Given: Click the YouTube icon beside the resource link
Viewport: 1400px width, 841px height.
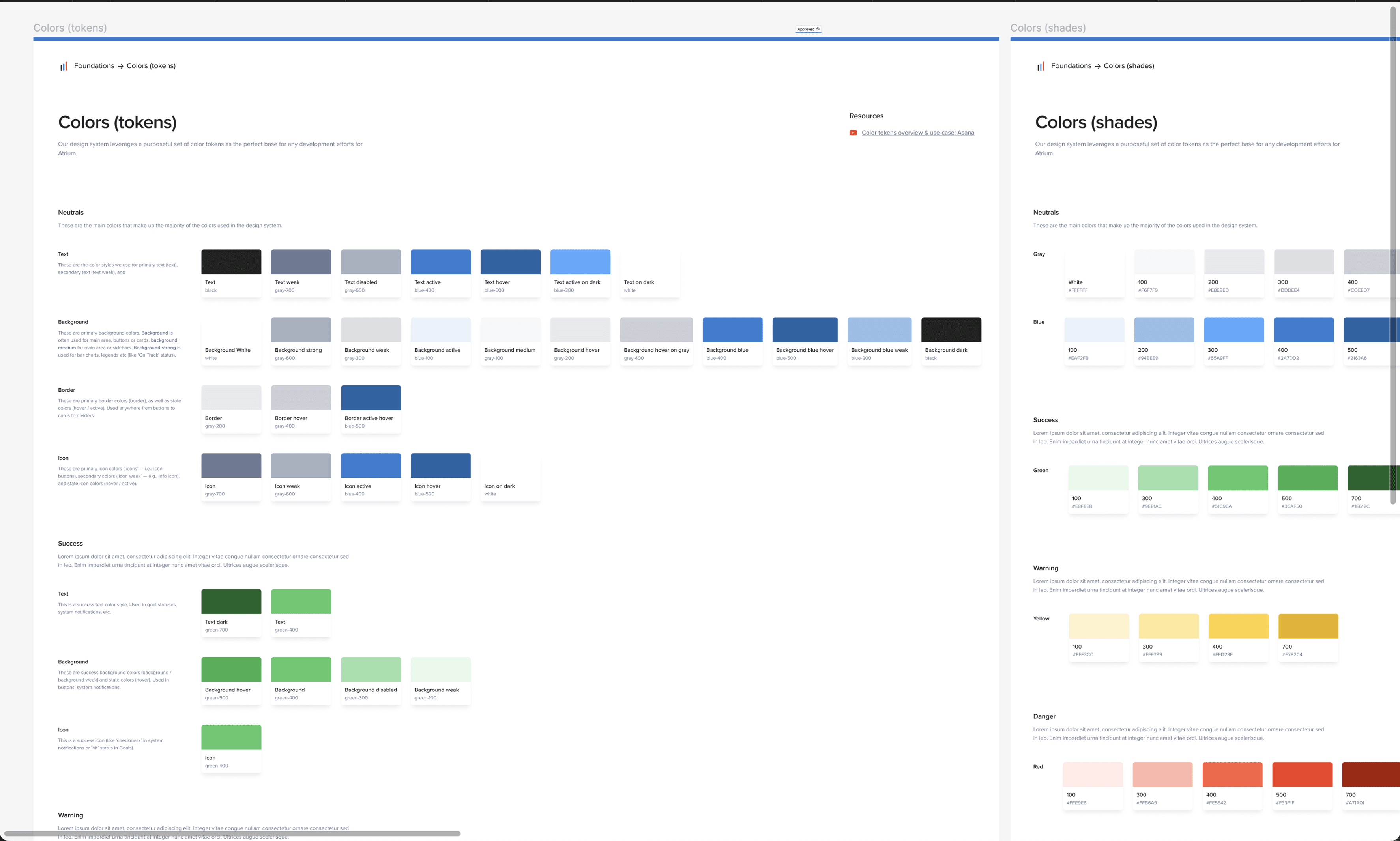Looking at the screenshot, I should [x=853, y=133].
